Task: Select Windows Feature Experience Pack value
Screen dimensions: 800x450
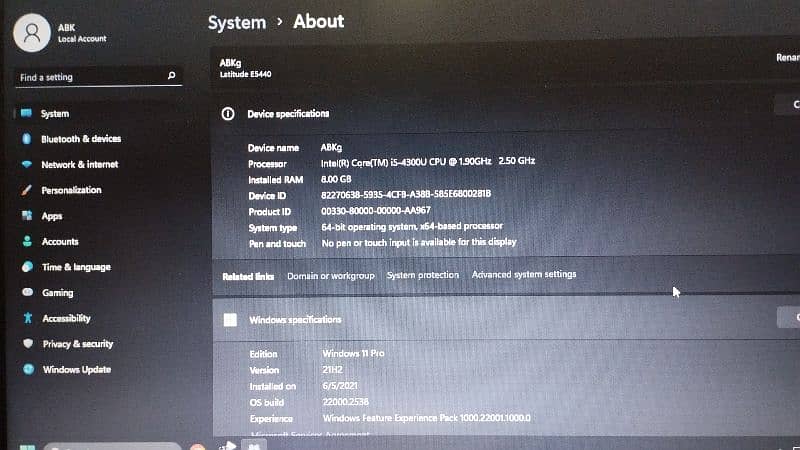Action: click(427, 418)
